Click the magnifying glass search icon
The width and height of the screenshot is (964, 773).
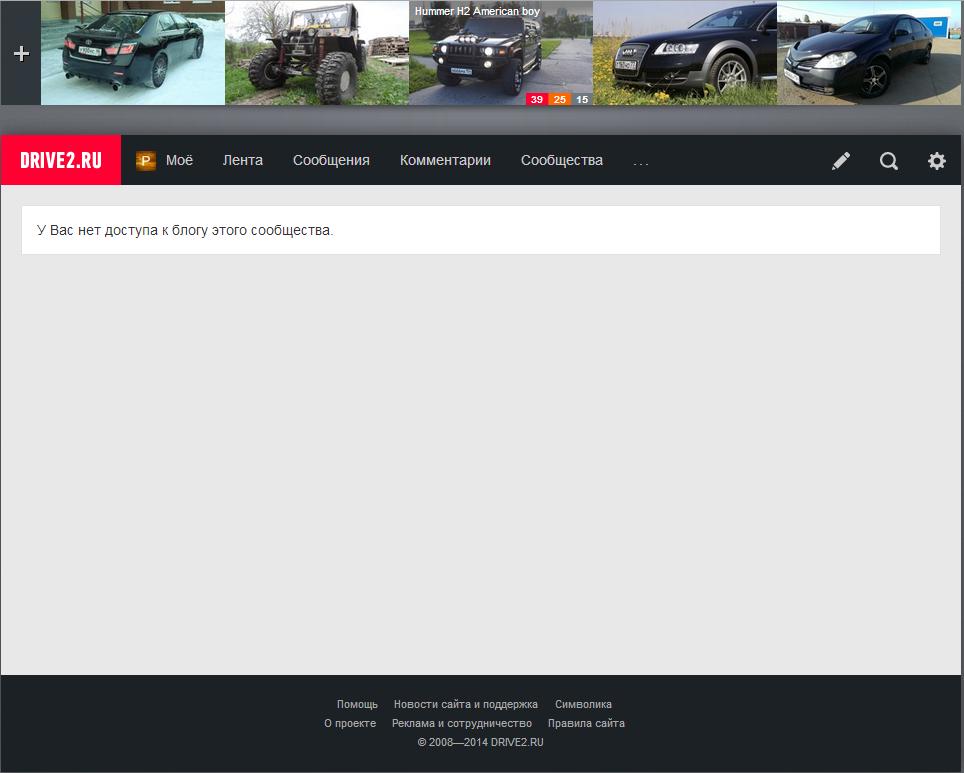point(889,161)
